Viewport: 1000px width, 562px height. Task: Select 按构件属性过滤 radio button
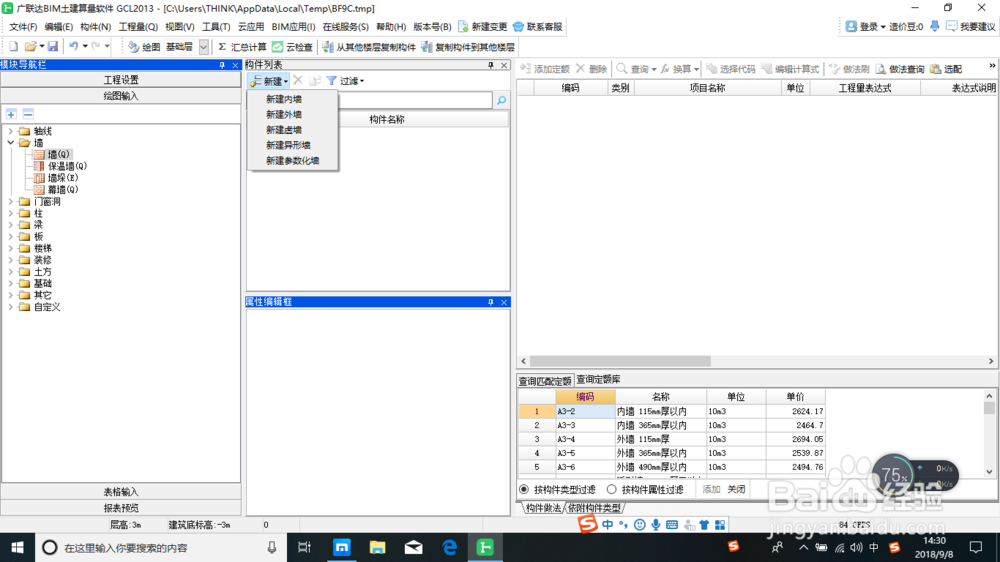coord(612,489)
